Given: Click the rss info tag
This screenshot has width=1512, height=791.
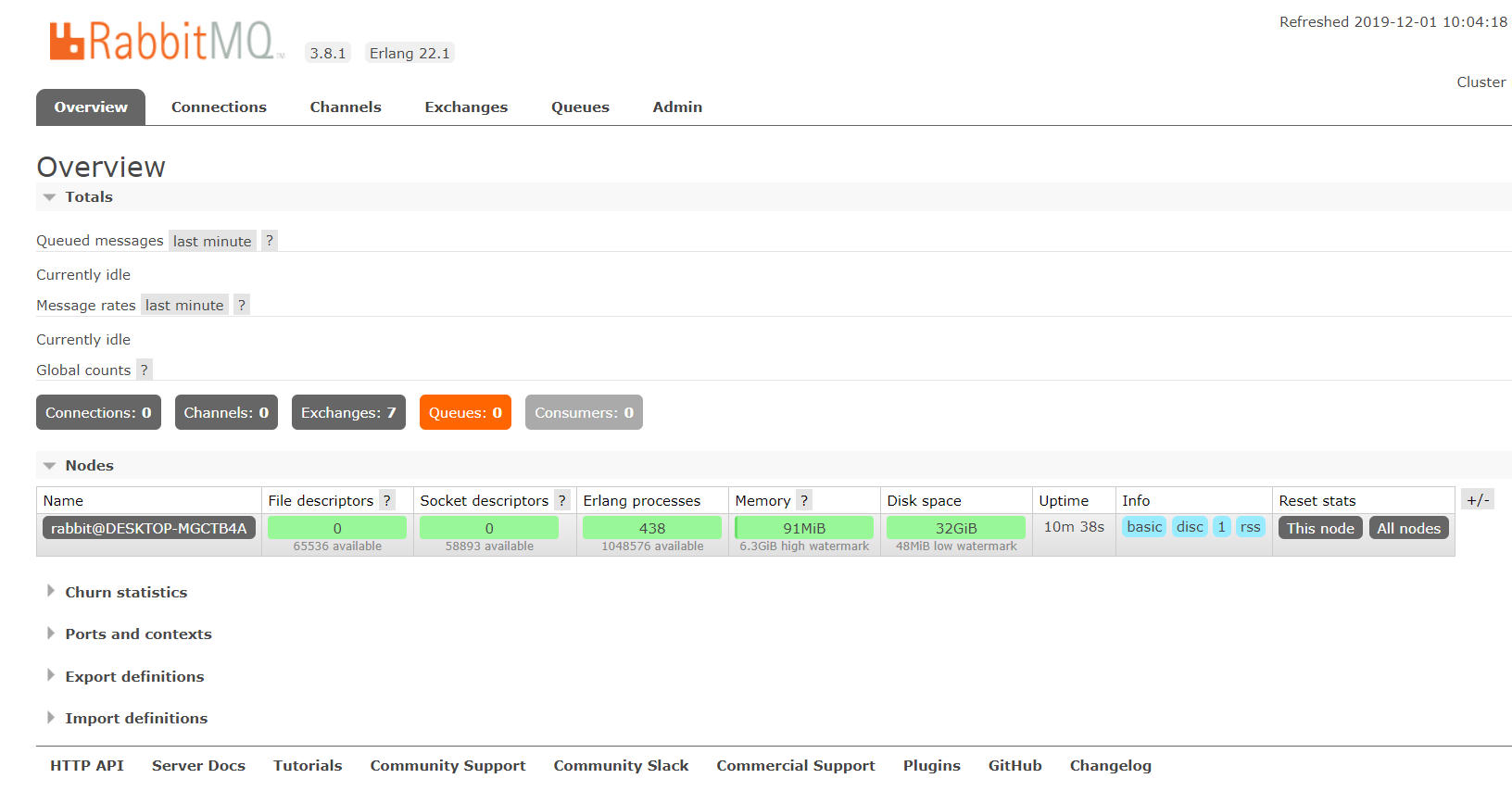Looking at the screenshot, I should pyautogui.click(x=1251, y=527).
